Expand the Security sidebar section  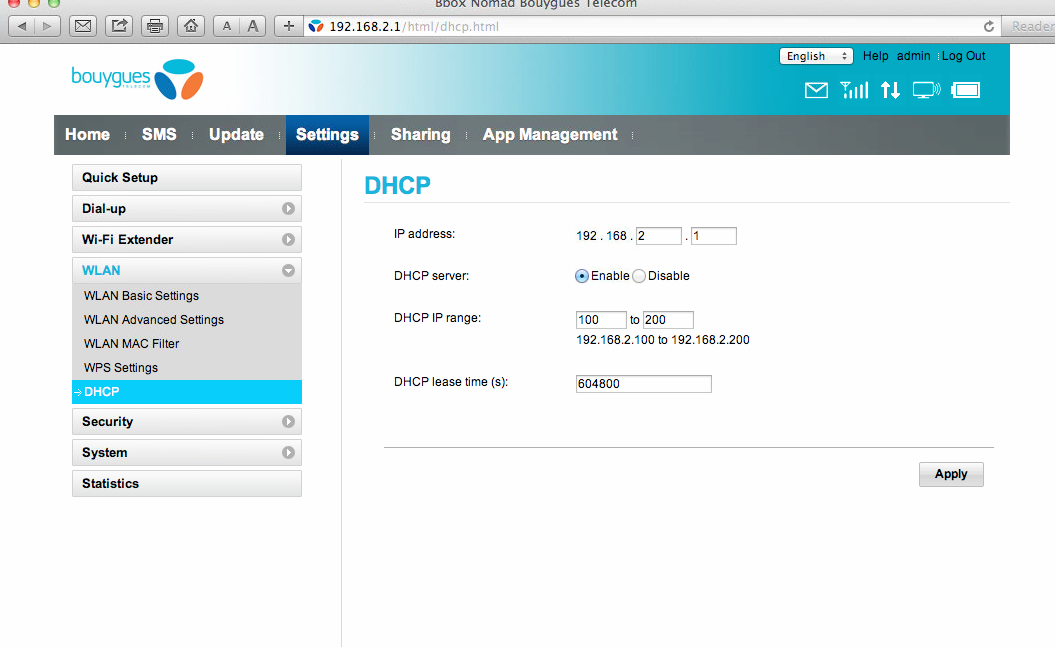(x=187, y=422)
